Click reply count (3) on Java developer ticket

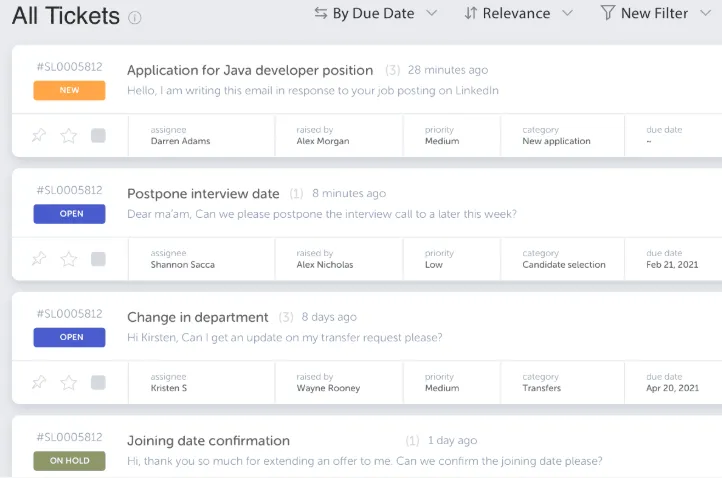click(392, 70)
